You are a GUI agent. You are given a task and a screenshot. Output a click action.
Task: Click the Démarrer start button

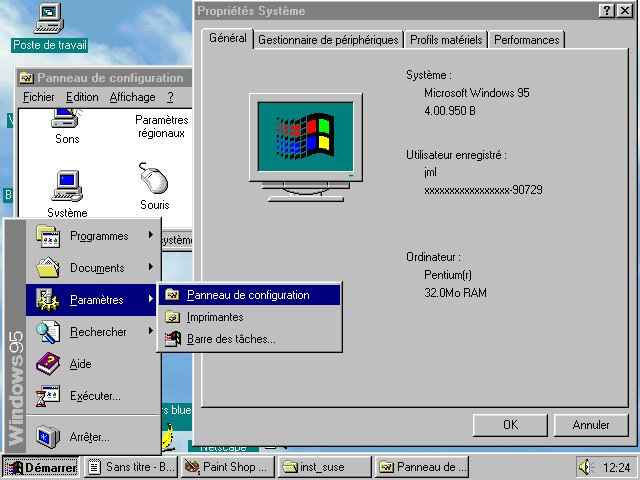point(41,467)
